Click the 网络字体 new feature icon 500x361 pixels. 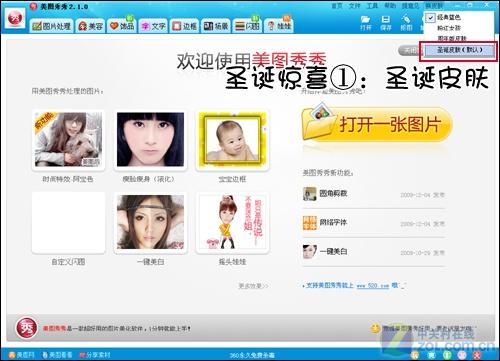(x=309, y=223)
